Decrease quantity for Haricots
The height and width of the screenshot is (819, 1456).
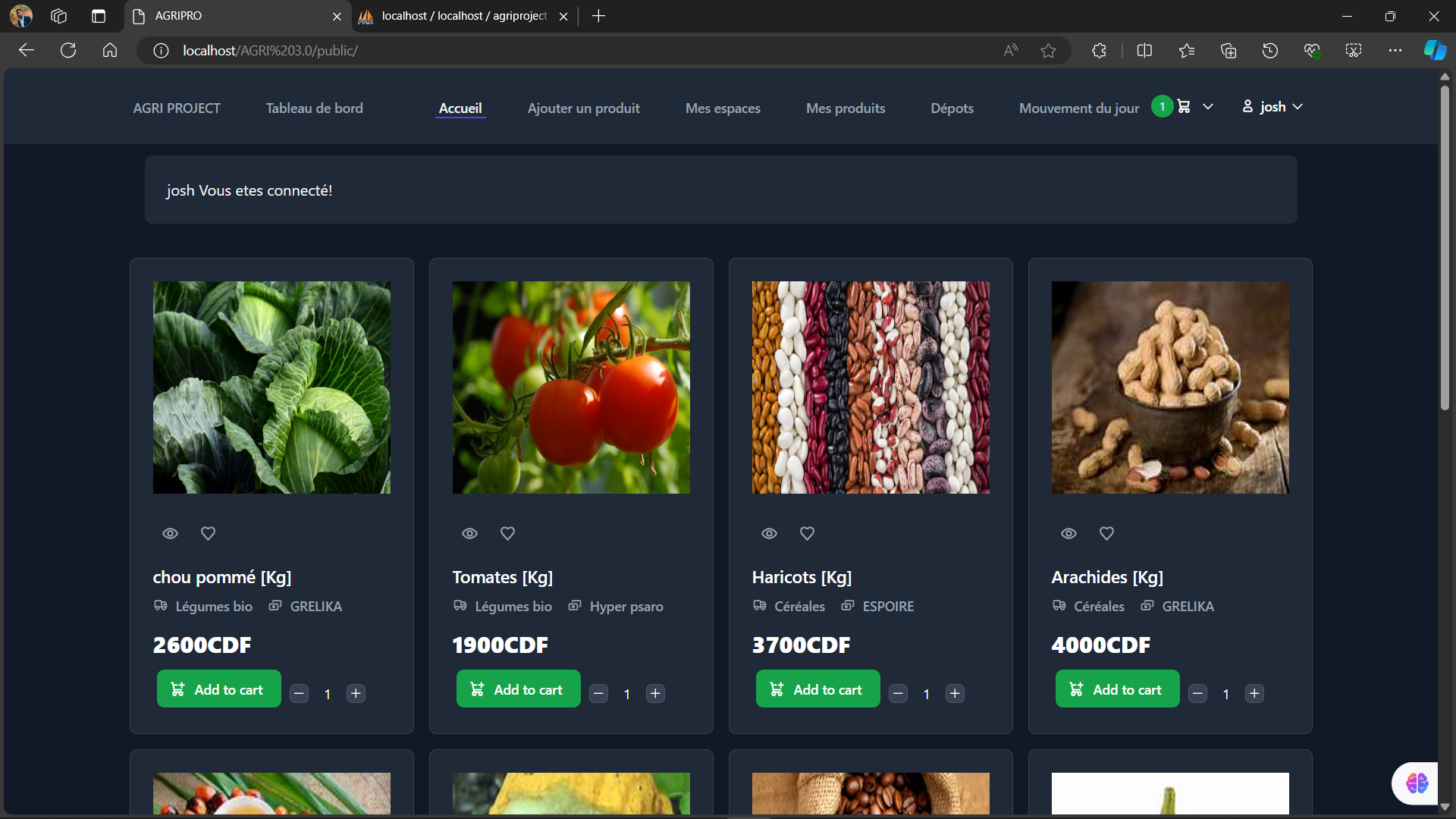click(x=898, y=694)
